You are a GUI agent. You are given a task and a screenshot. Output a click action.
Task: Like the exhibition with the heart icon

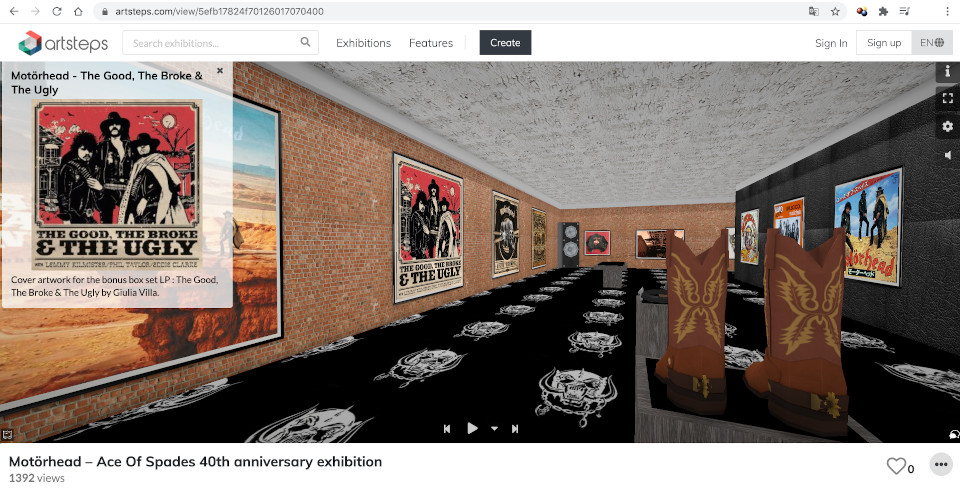(896, 466)
